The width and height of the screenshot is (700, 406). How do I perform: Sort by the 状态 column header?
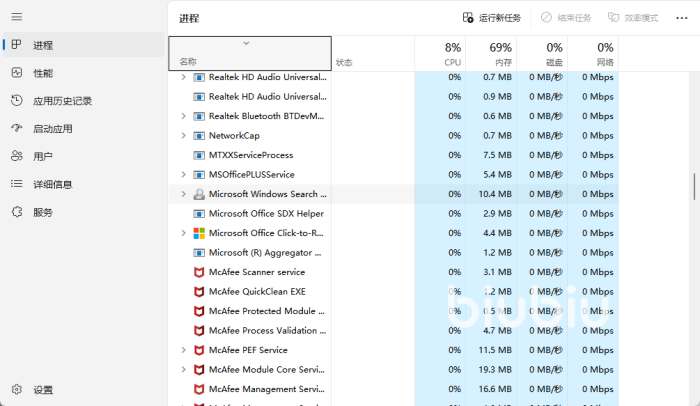coord(373,54)
